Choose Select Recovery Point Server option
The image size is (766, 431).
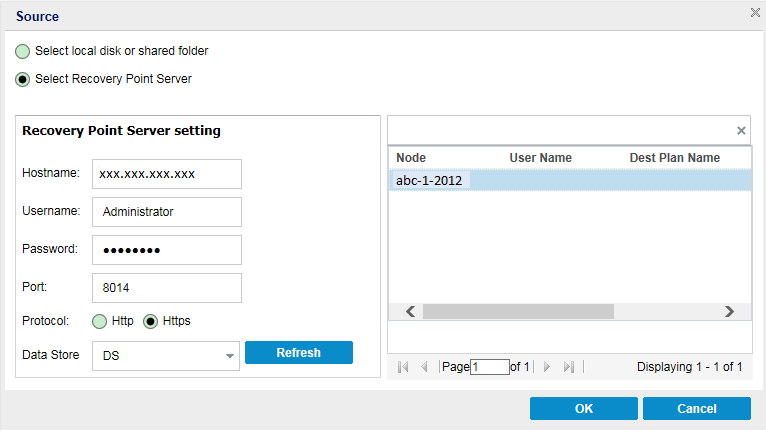22,78
